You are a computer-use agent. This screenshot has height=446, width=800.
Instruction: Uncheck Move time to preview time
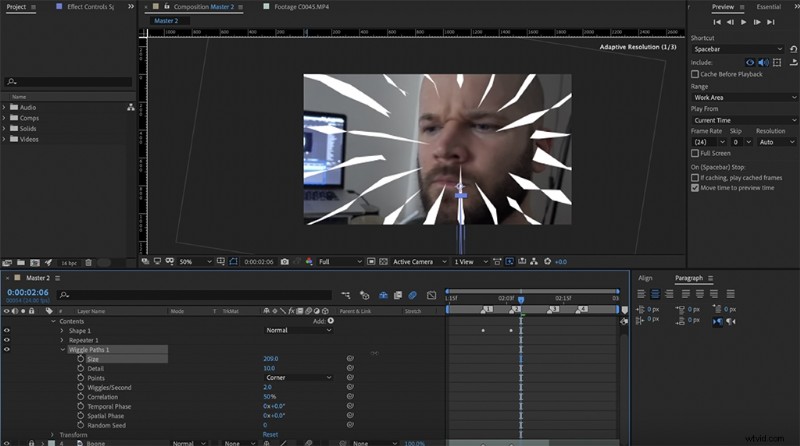click(x=695, y=188)
